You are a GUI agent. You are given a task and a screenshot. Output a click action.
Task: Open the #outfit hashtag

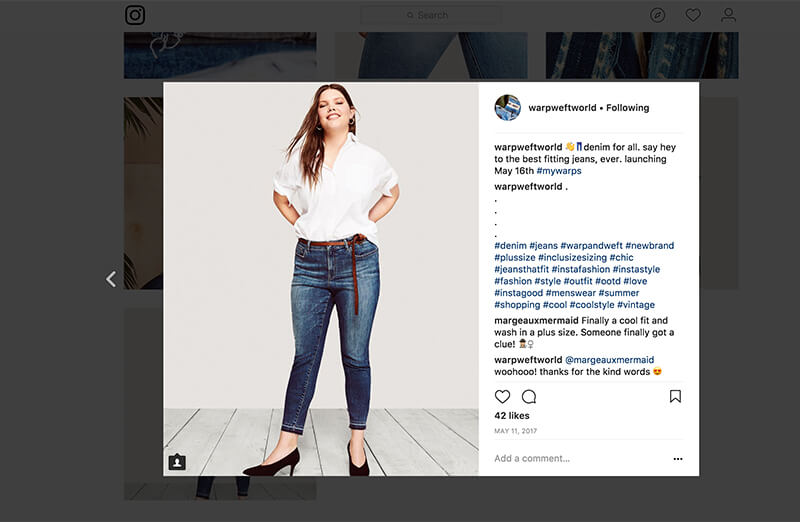point(578,281)
